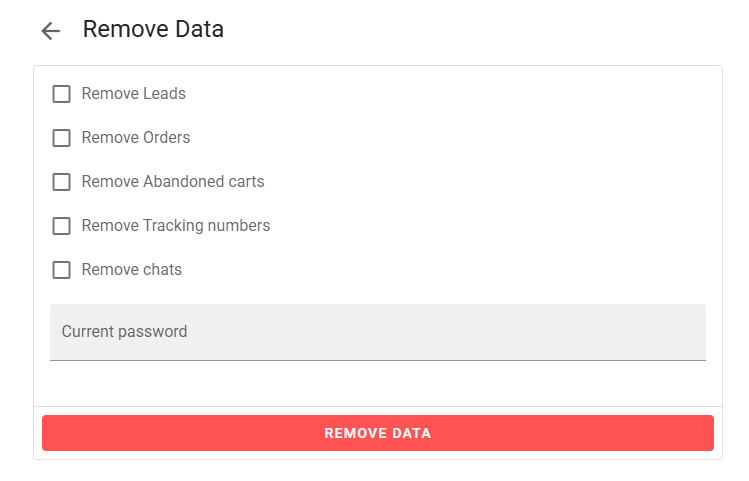Click the 'Current password' placeholder text

point(124,332)
